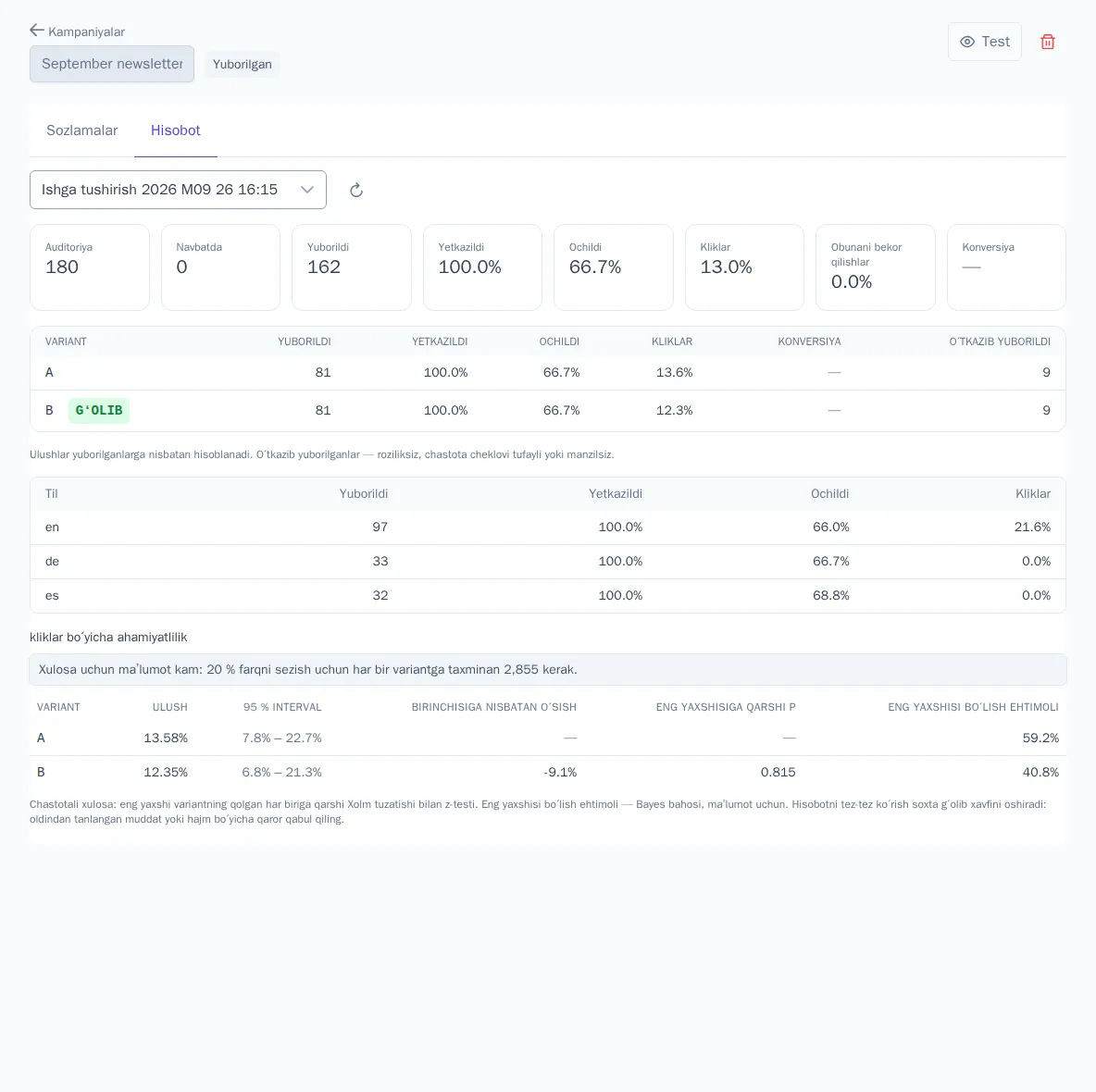Click the 40.8% best probability value
This screenshot has height=1092, width=1096.
(1040, 772)
